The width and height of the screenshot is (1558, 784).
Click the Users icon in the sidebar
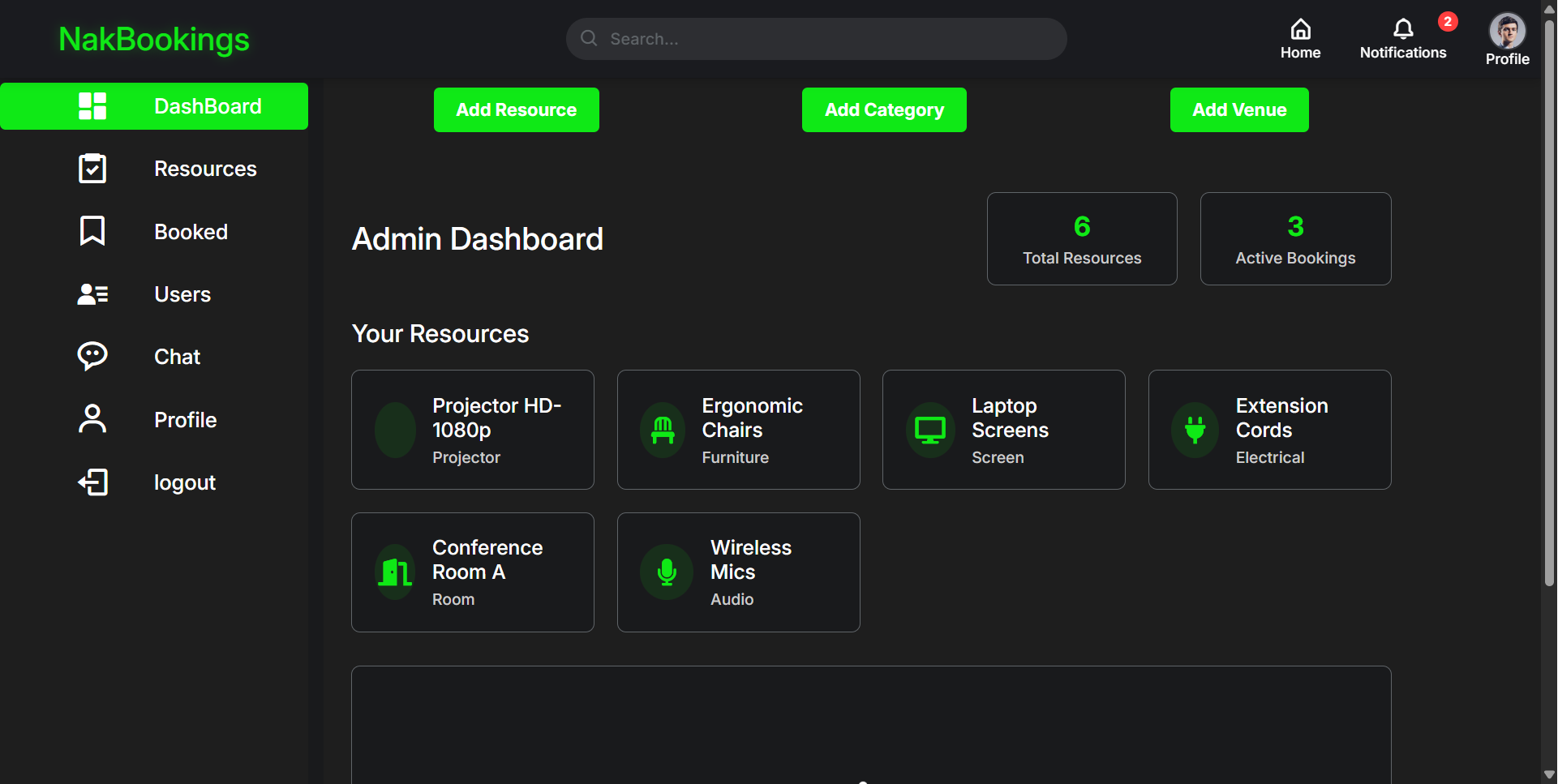coord(92,294)
